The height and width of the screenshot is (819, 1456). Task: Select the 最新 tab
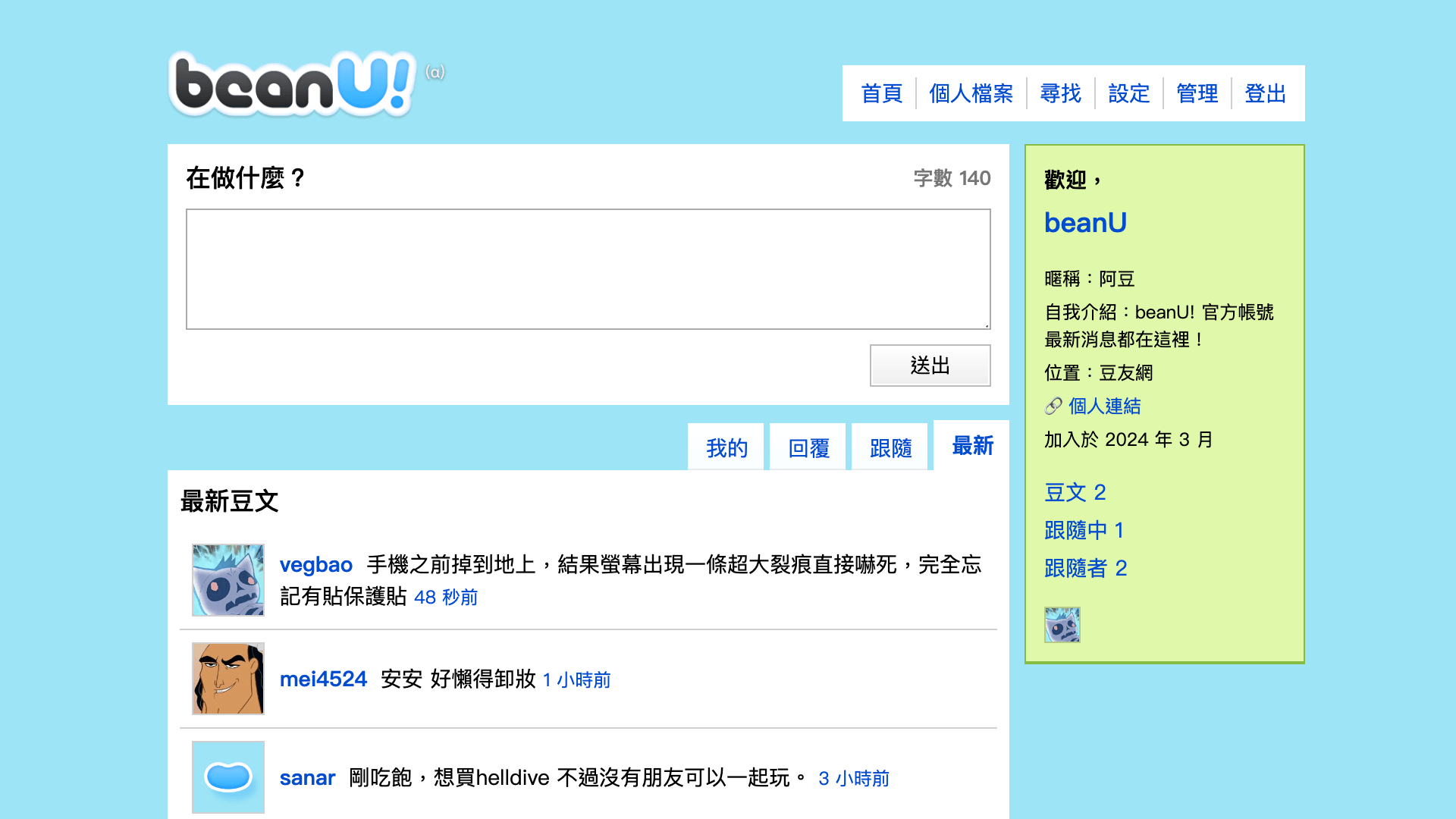click(972, 446)
